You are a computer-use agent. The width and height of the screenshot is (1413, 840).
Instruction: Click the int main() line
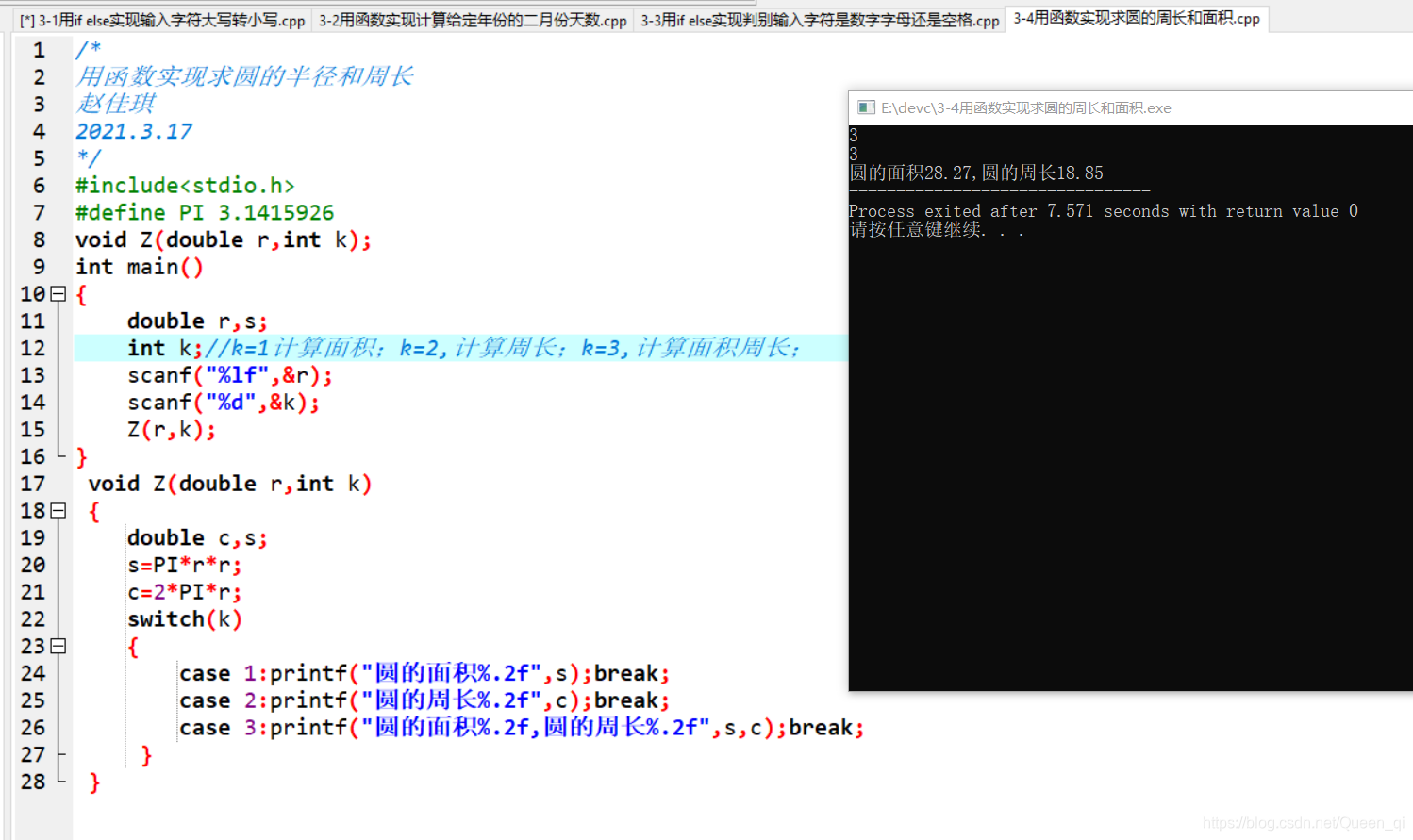tap(140, 268)
